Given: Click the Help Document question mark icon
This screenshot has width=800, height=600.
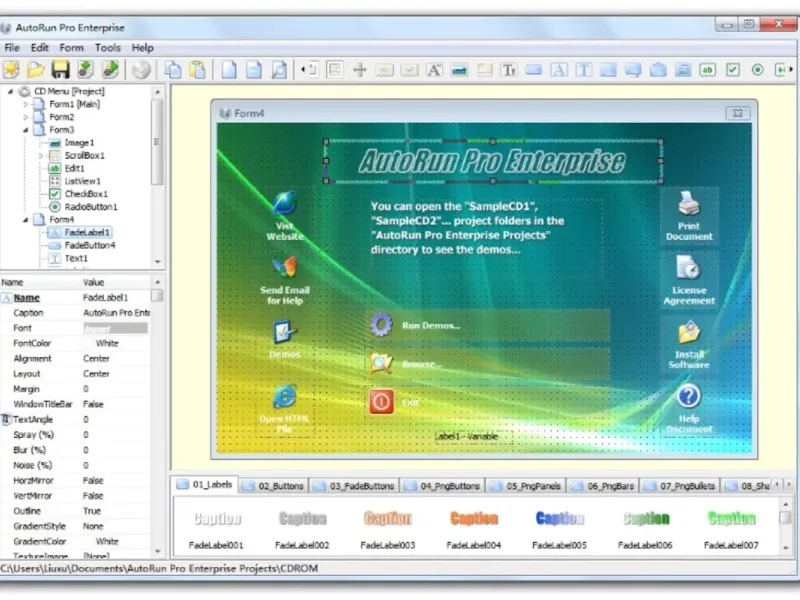Looking at the screenshot, I should [x=689, y=396].
